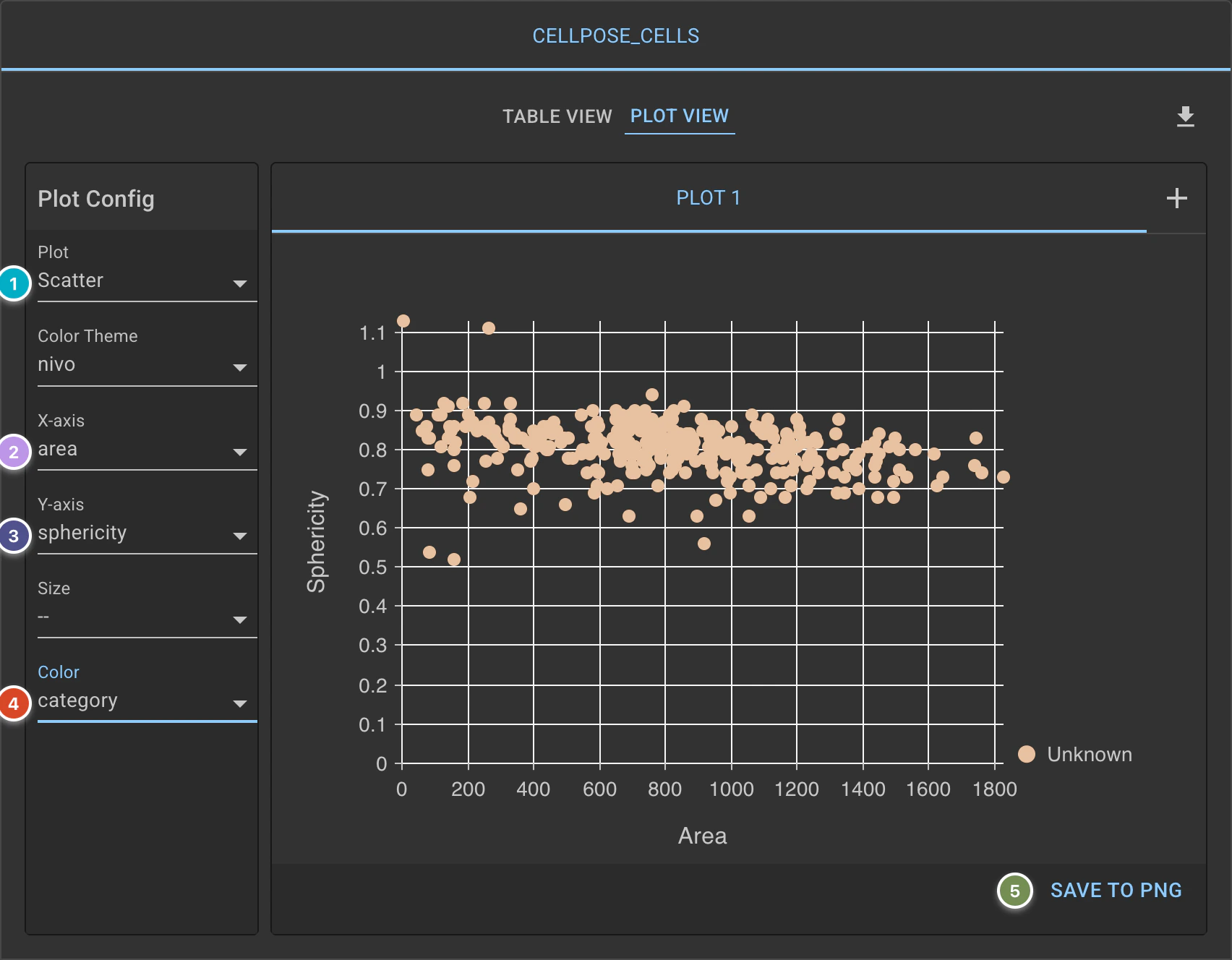Click the 1800 tick label on Area axis
The image size is (1232, 960).
click(x=995, y=789)
